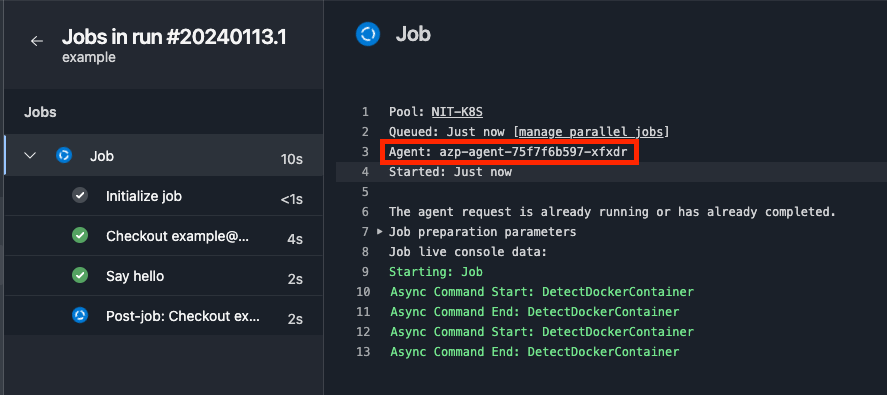This screenshot has width=887, height=395.
Task: Click 'The agent request is already running' line
Action: point(612,212)
